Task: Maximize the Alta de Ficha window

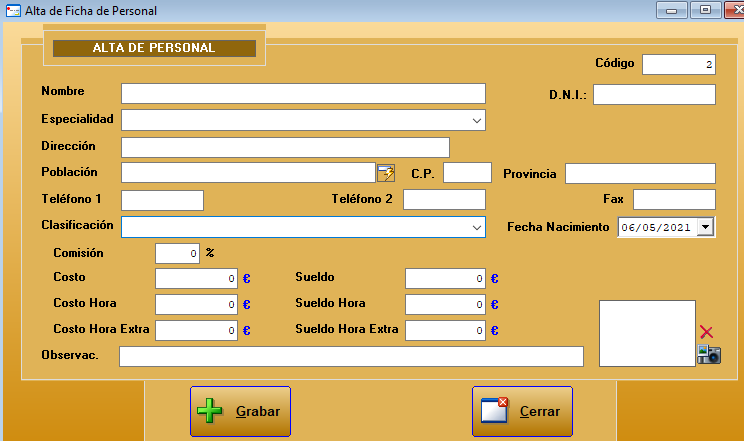Action: 706,10
